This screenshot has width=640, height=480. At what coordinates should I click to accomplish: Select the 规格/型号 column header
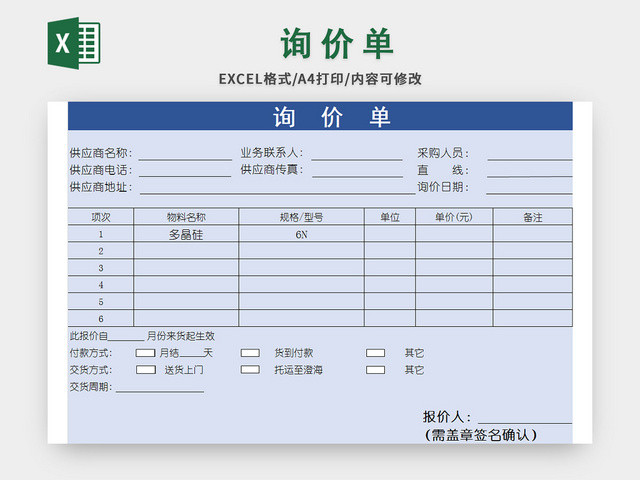pos(301,217)
